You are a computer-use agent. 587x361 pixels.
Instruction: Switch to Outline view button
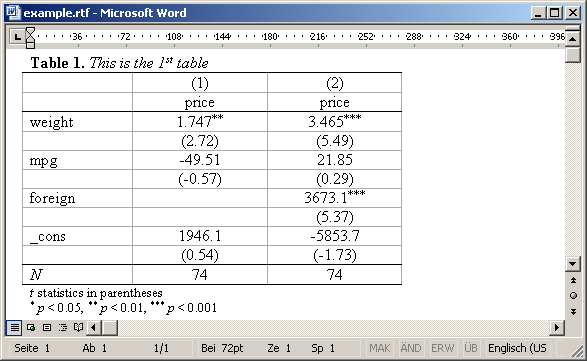(63, 328)
